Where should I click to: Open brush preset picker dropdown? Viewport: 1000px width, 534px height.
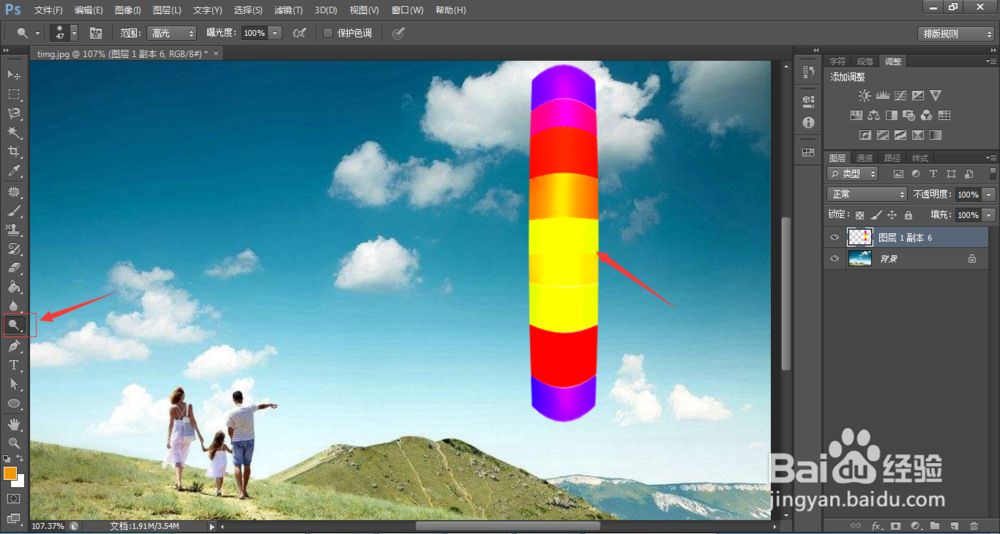click(74, 33)
